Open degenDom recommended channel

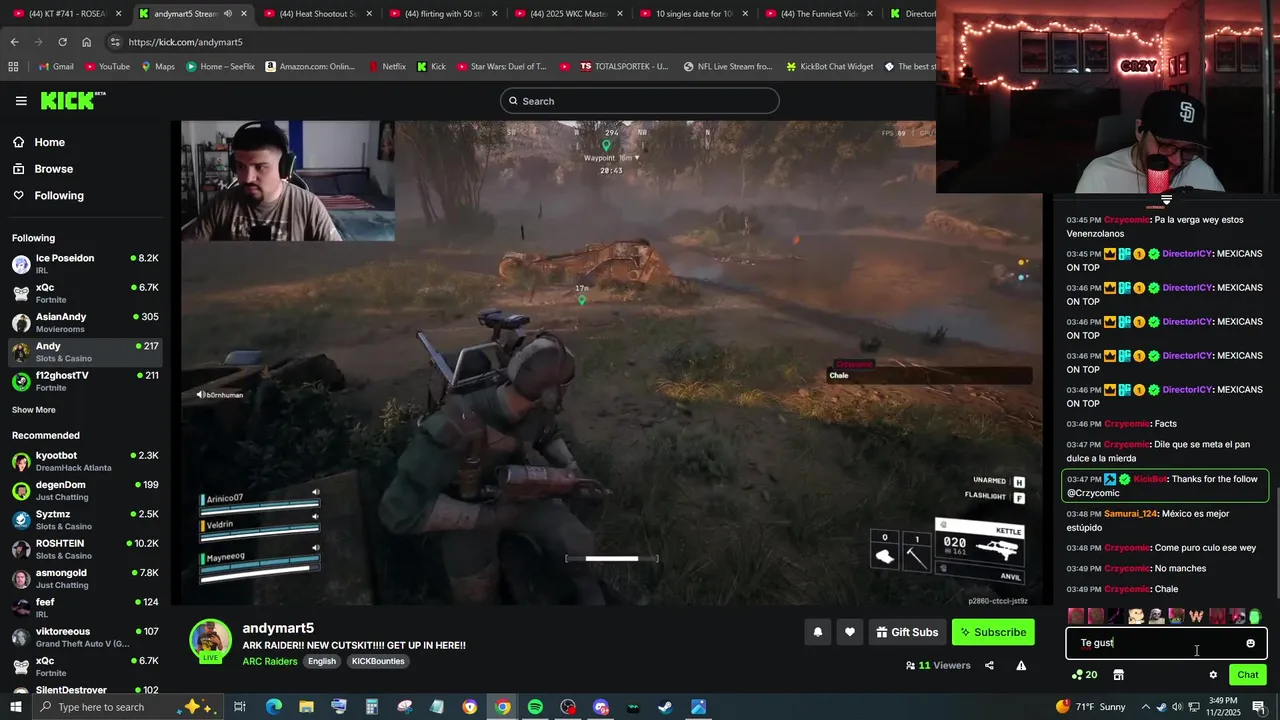coord(86,490)
